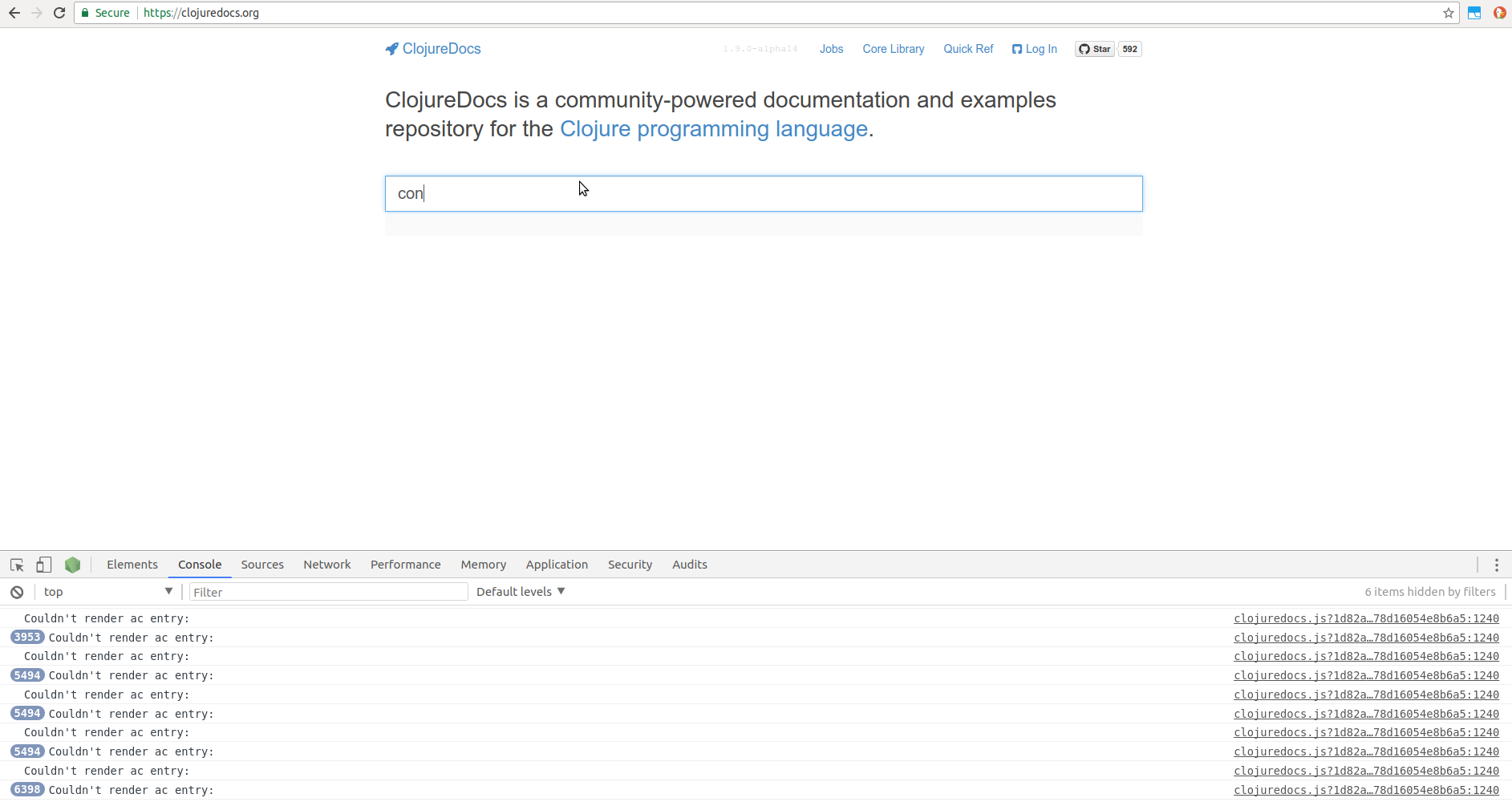Click the ClojureDocs rocket logo
The image size is (1512, 802).
(391, 48)
